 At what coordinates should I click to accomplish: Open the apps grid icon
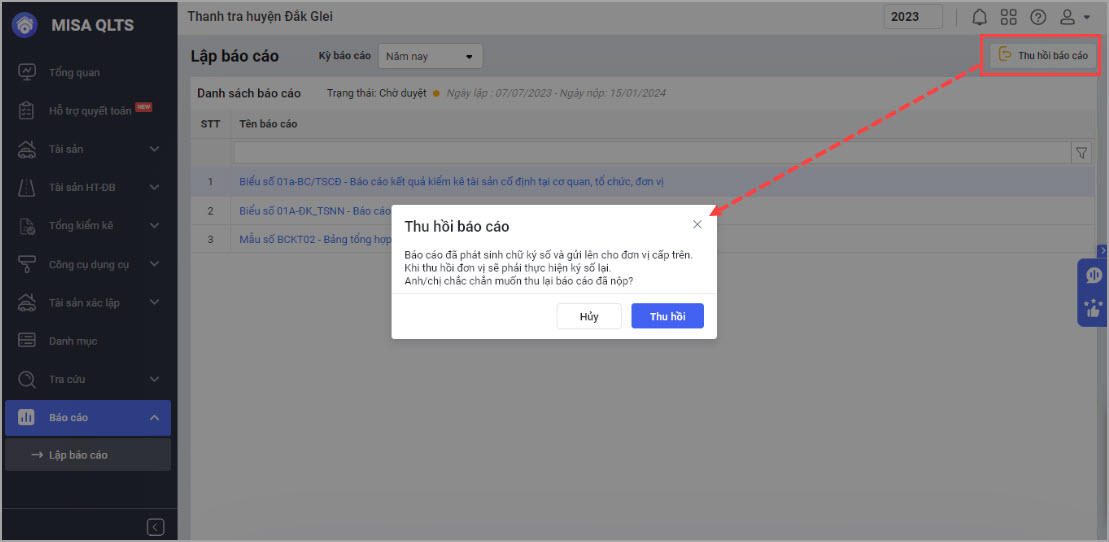[1009, 17]
